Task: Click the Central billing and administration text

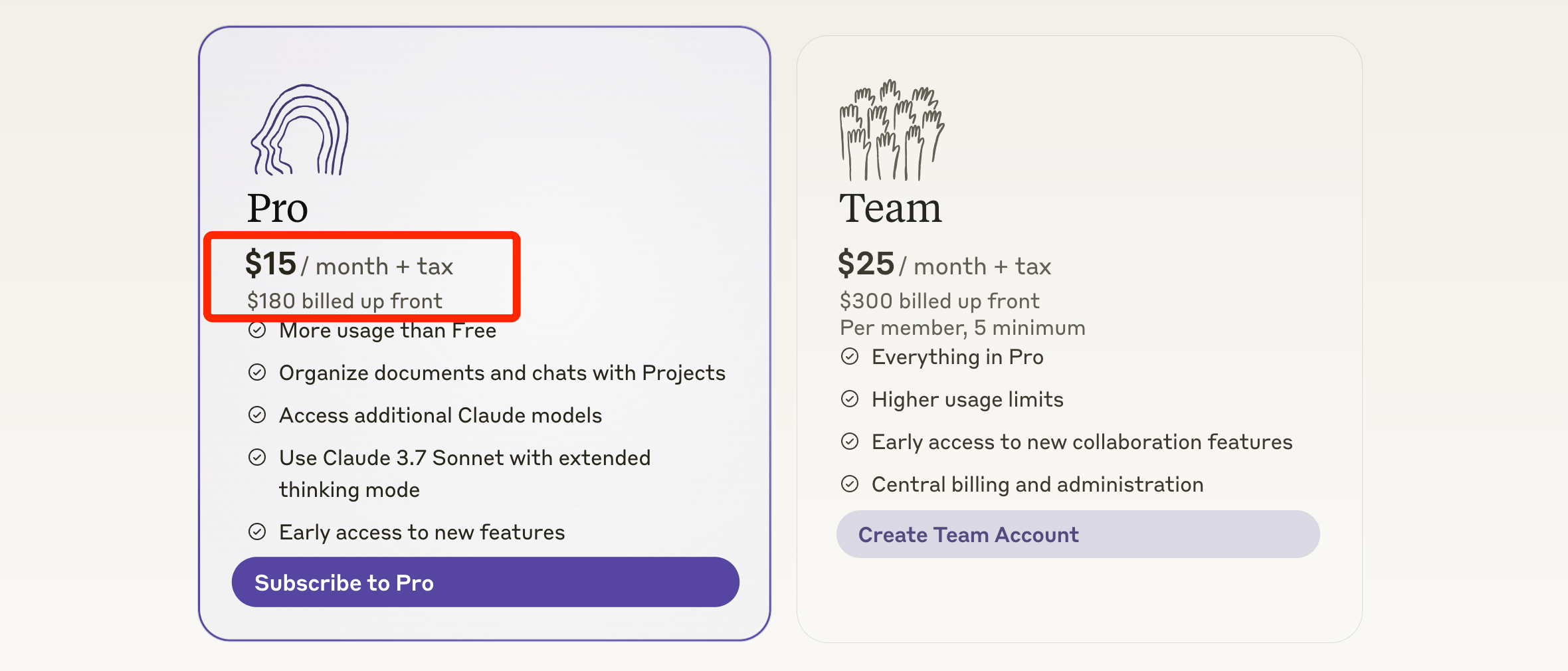Action: pyautogui.click(x=1038, y=484)
